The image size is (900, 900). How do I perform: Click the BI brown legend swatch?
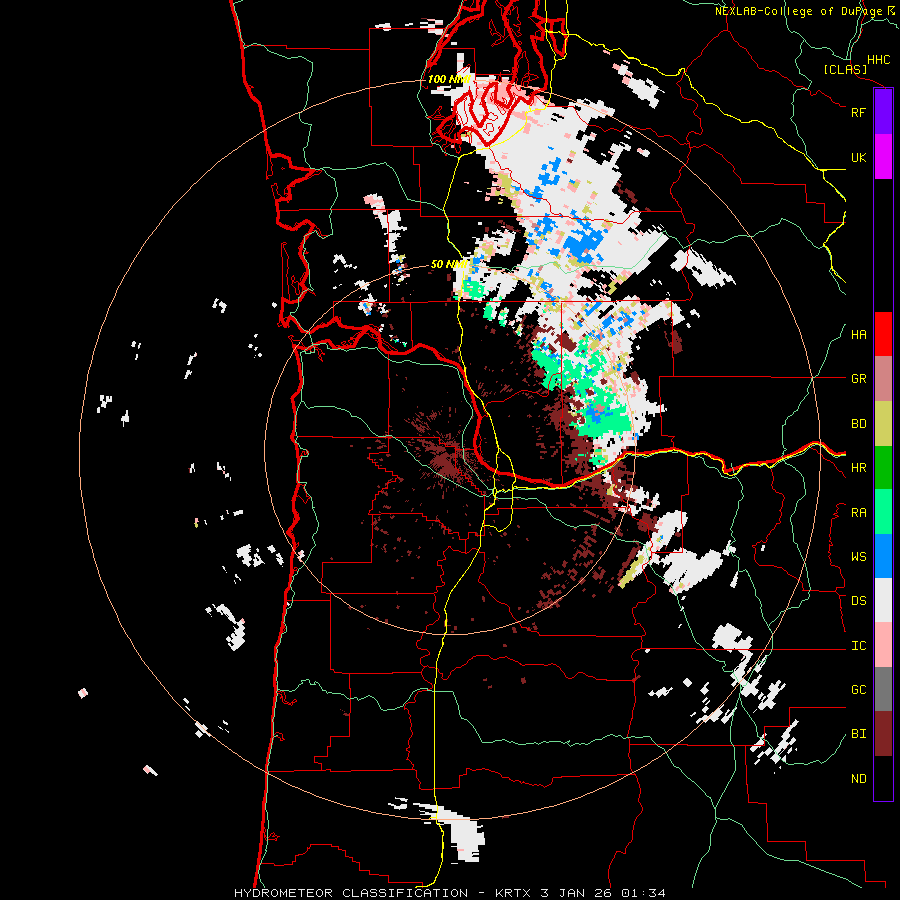pyautogui.click(x=883, y=734)
